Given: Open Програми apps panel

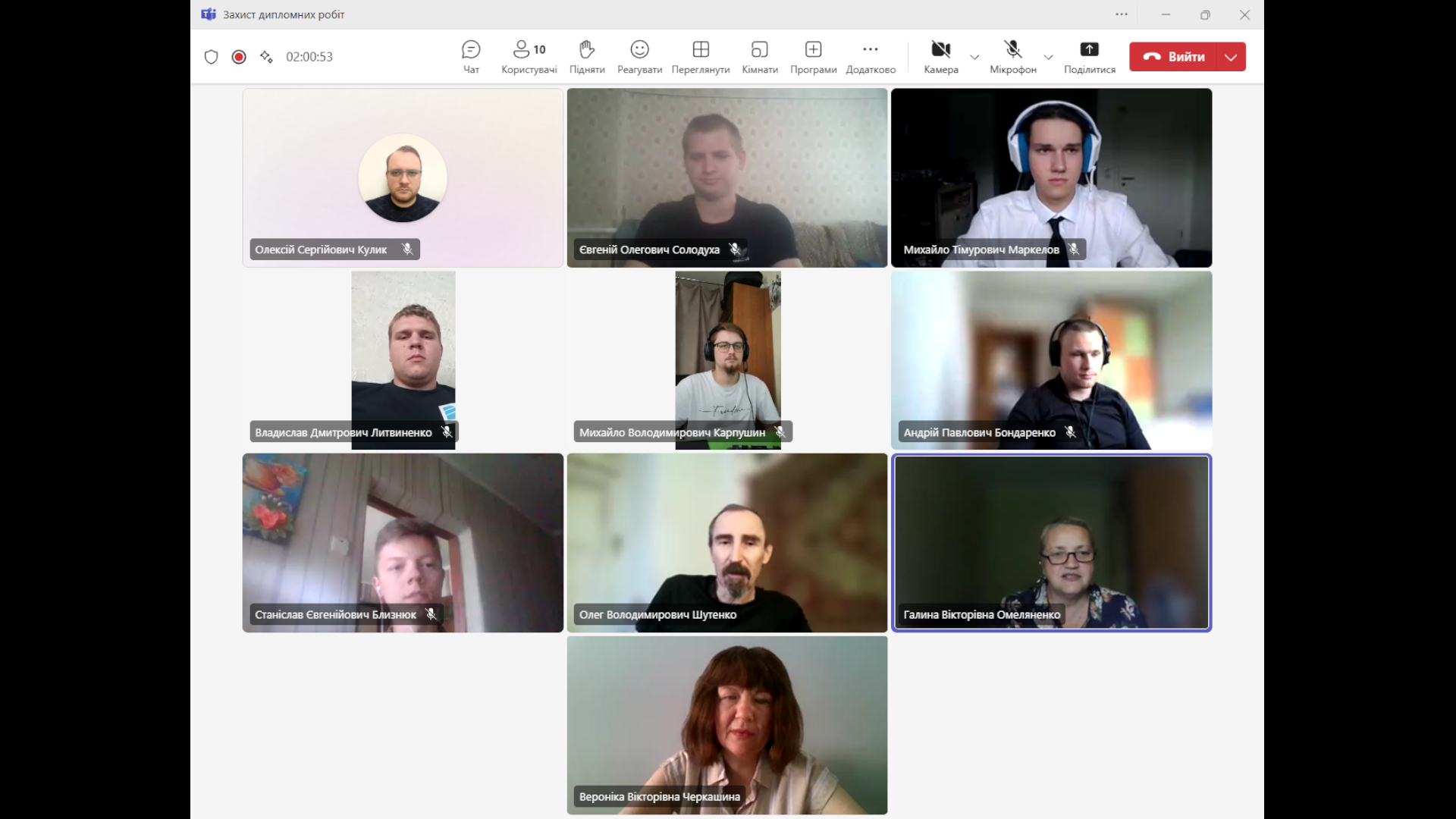Looking at the screenshot, I should (x=813, y=57).
